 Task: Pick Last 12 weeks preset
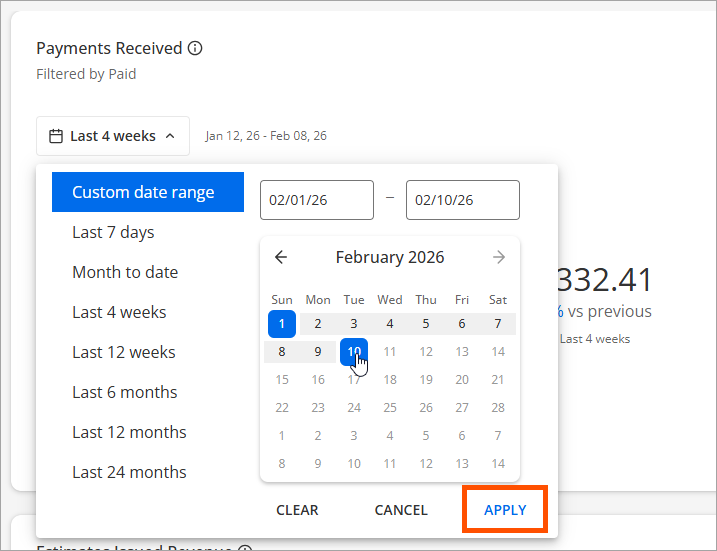pyautogui.click(x=124, y=352)
